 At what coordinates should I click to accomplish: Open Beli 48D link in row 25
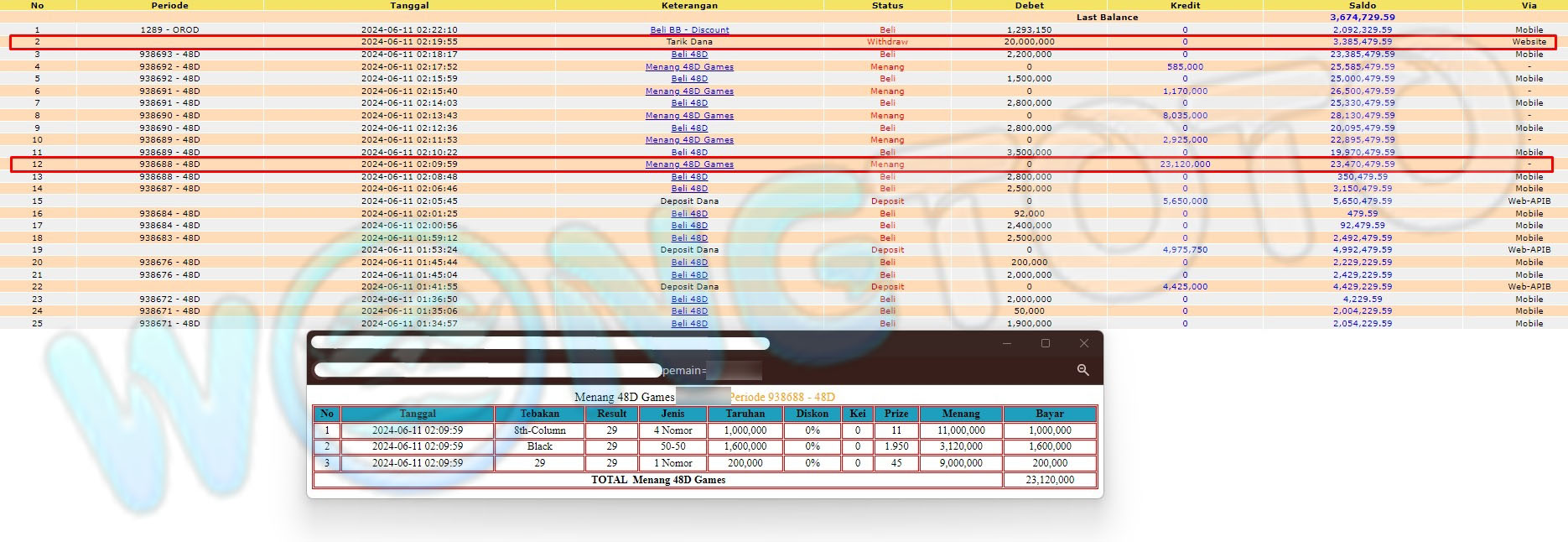coord(689,323)
